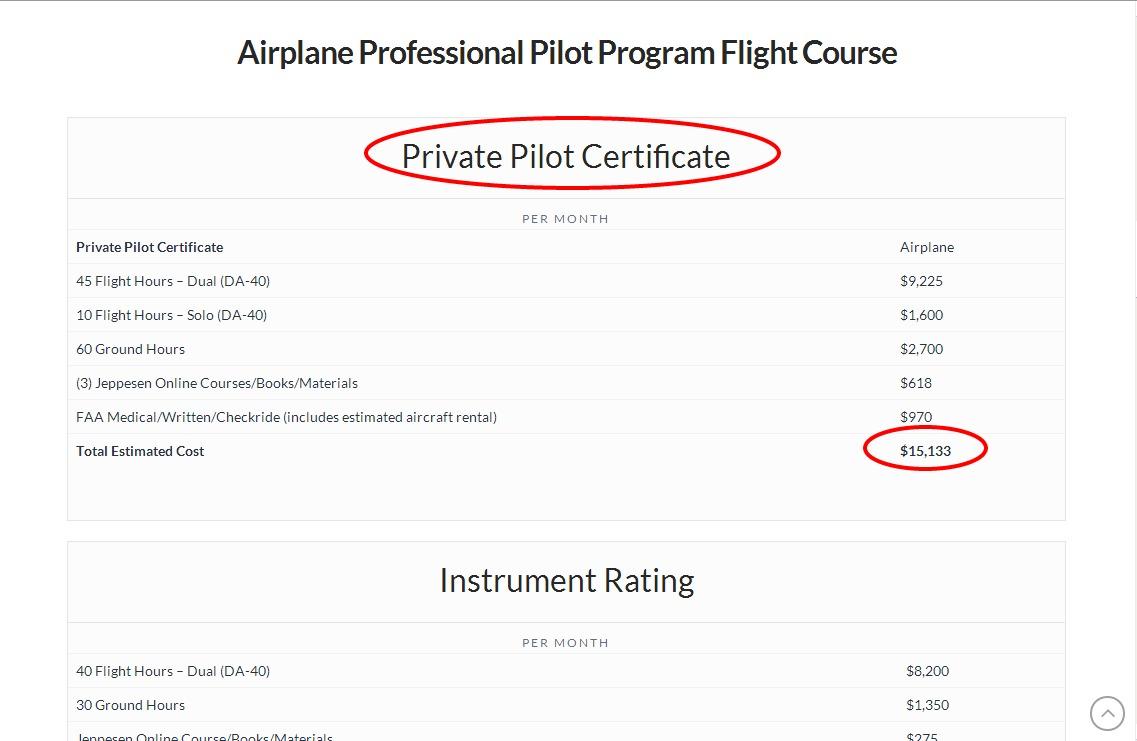This screenshot has width=1137, height=741.
Task: Click the $9,225 price value
Action: (x=921, y=281)
